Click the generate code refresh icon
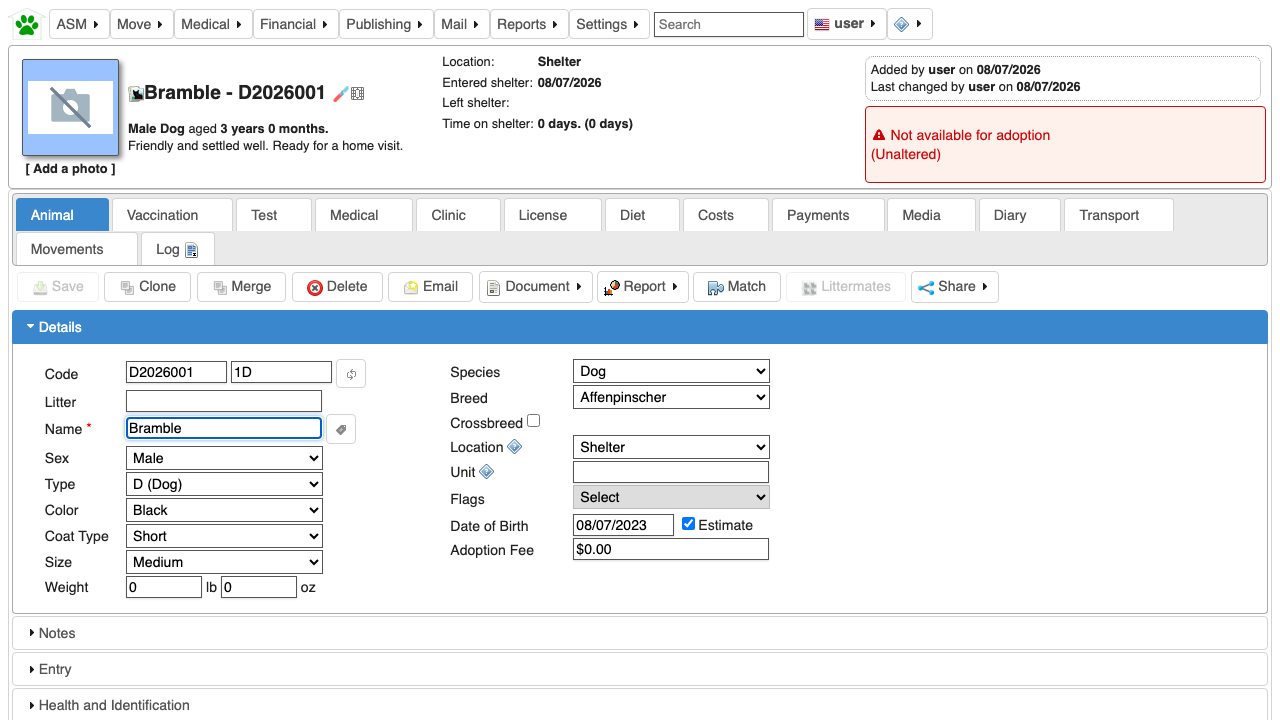Image resolution: width=1280 pixels, height=720 pixels. click(x=351, y=374)
